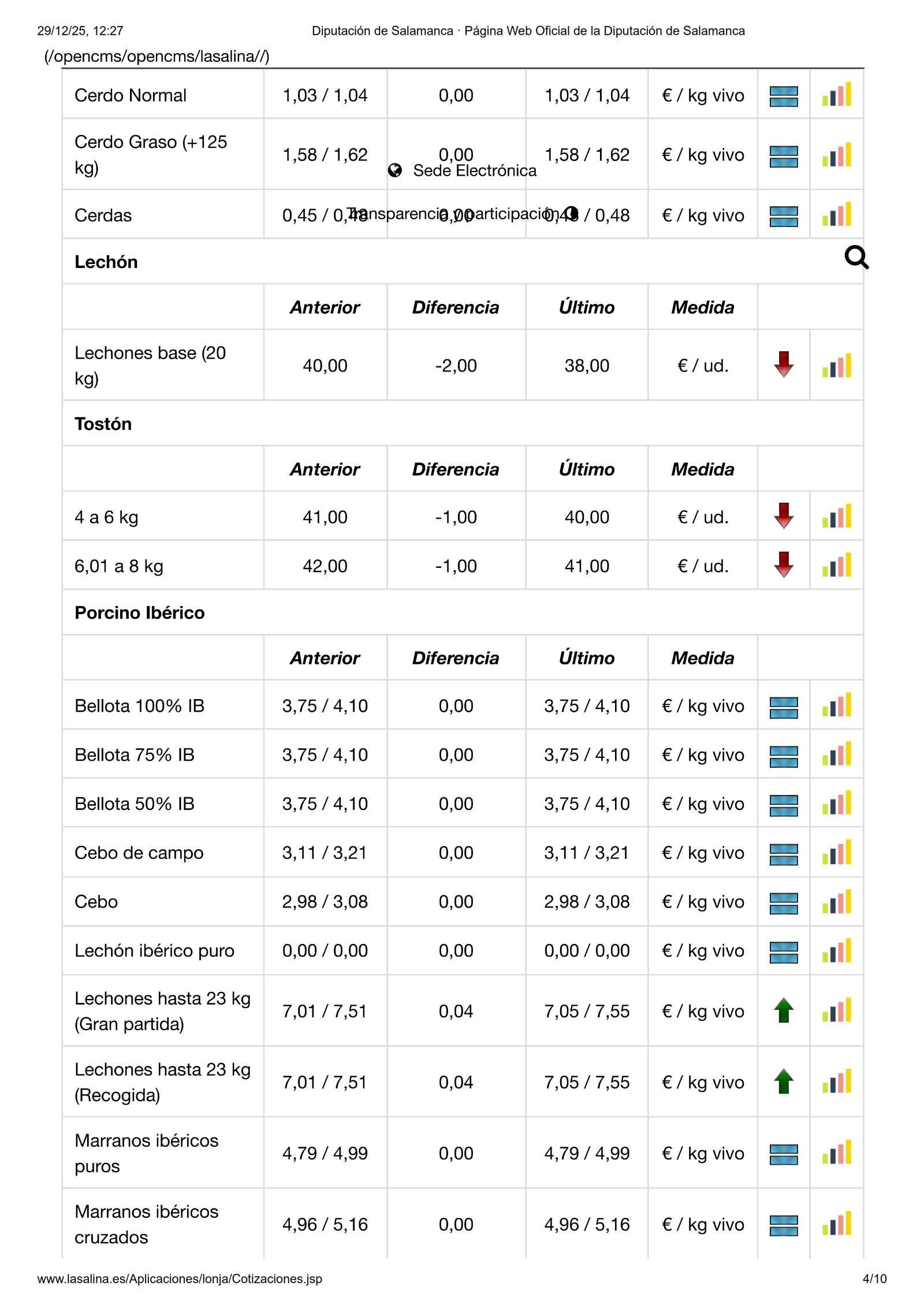
Task: Click the magnifying glass search icon
Action: 856,258
